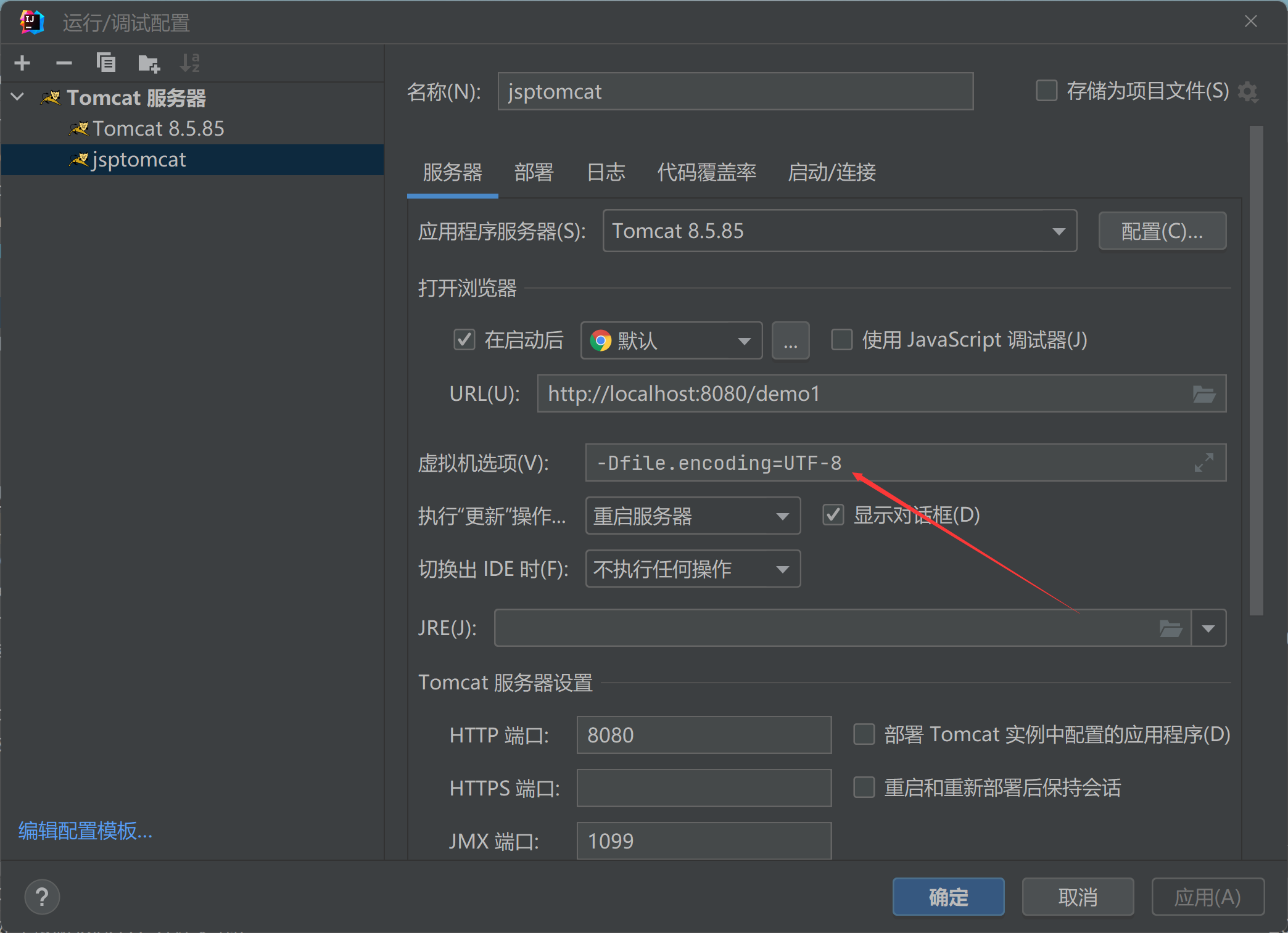Open the help question mark button
The image size is (1288, 933).
42,897
